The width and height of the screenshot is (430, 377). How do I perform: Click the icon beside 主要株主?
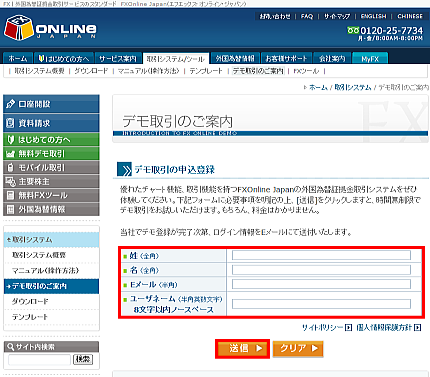pos(10,181)
